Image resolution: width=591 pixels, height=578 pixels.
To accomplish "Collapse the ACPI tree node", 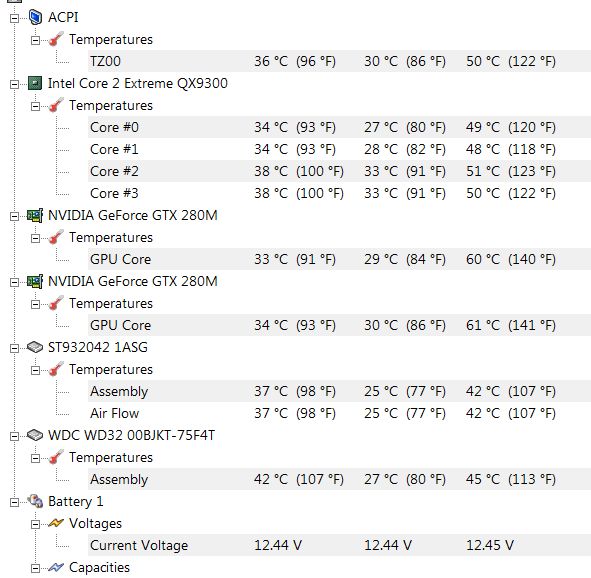I will pyautogui.click(x=14, y=18).
